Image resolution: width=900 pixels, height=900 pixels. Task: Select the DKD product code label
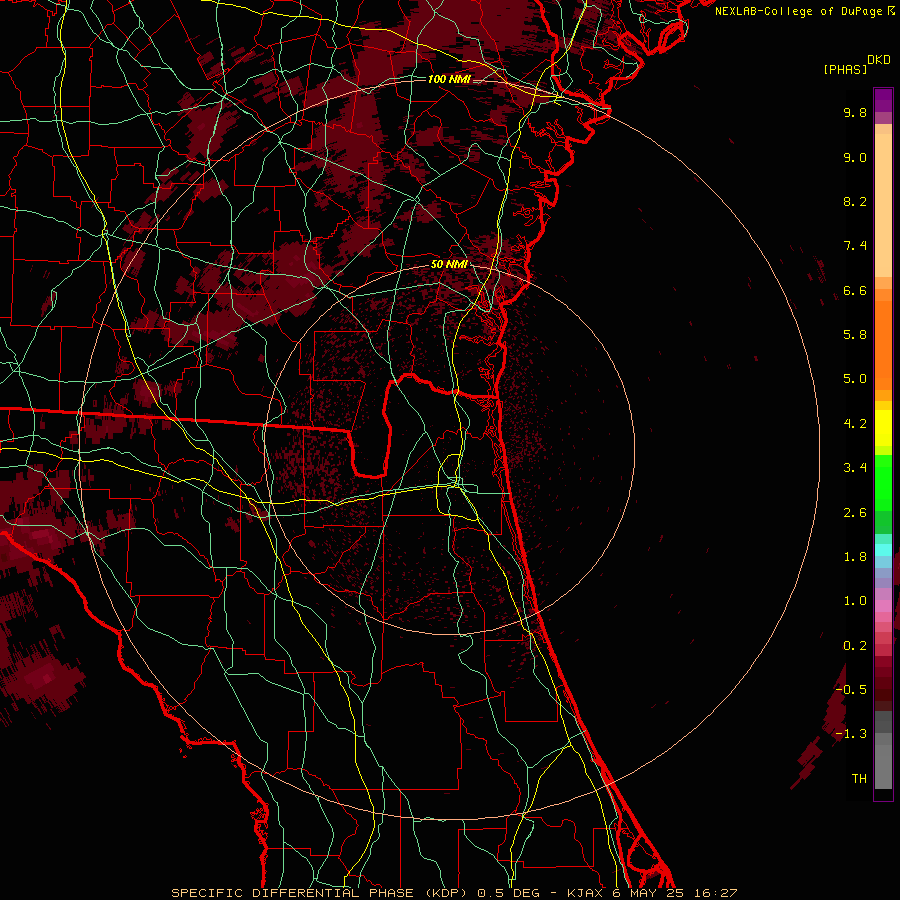coord(879,60)
